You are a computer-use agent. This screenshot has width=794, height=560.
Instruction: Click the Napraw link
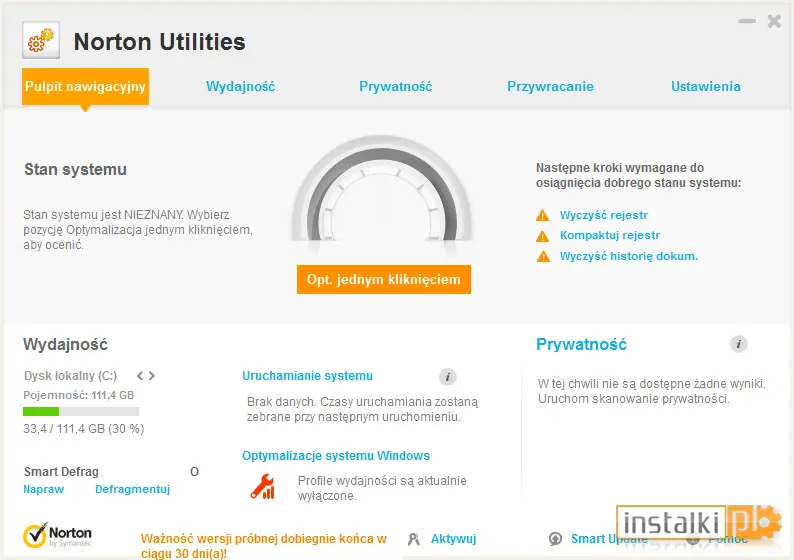click(44, 489)
